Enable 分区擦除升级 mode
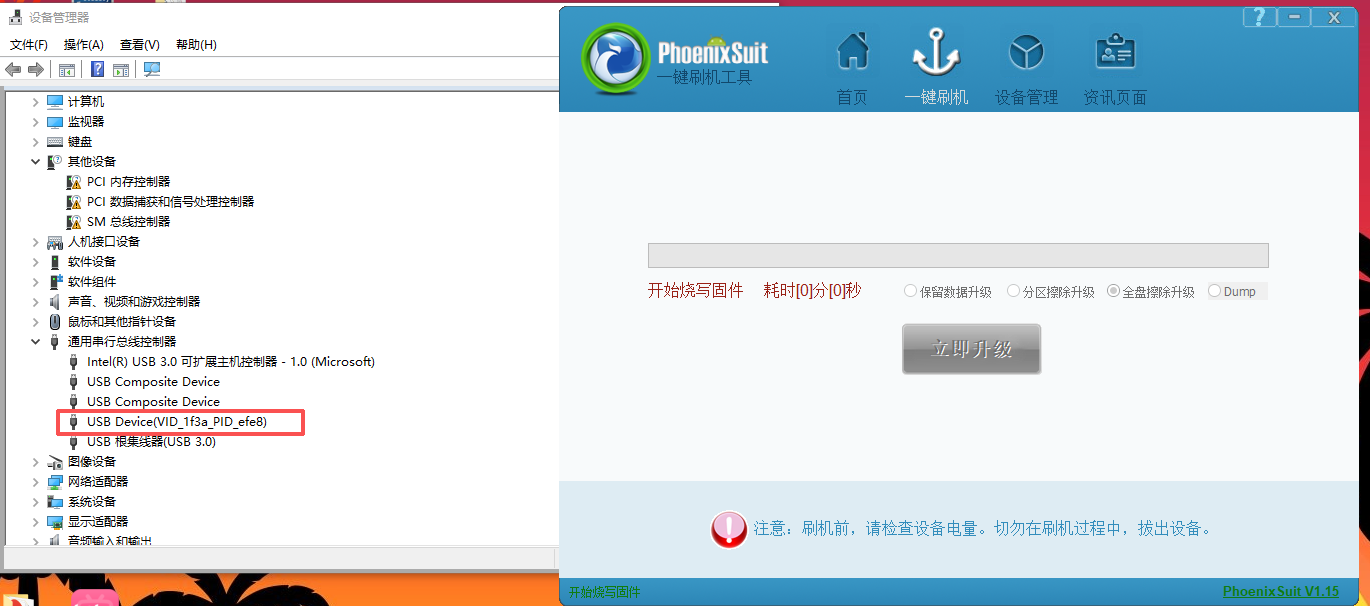The width and height of the screenshot is (1370, 606). tap(1012, 290)
